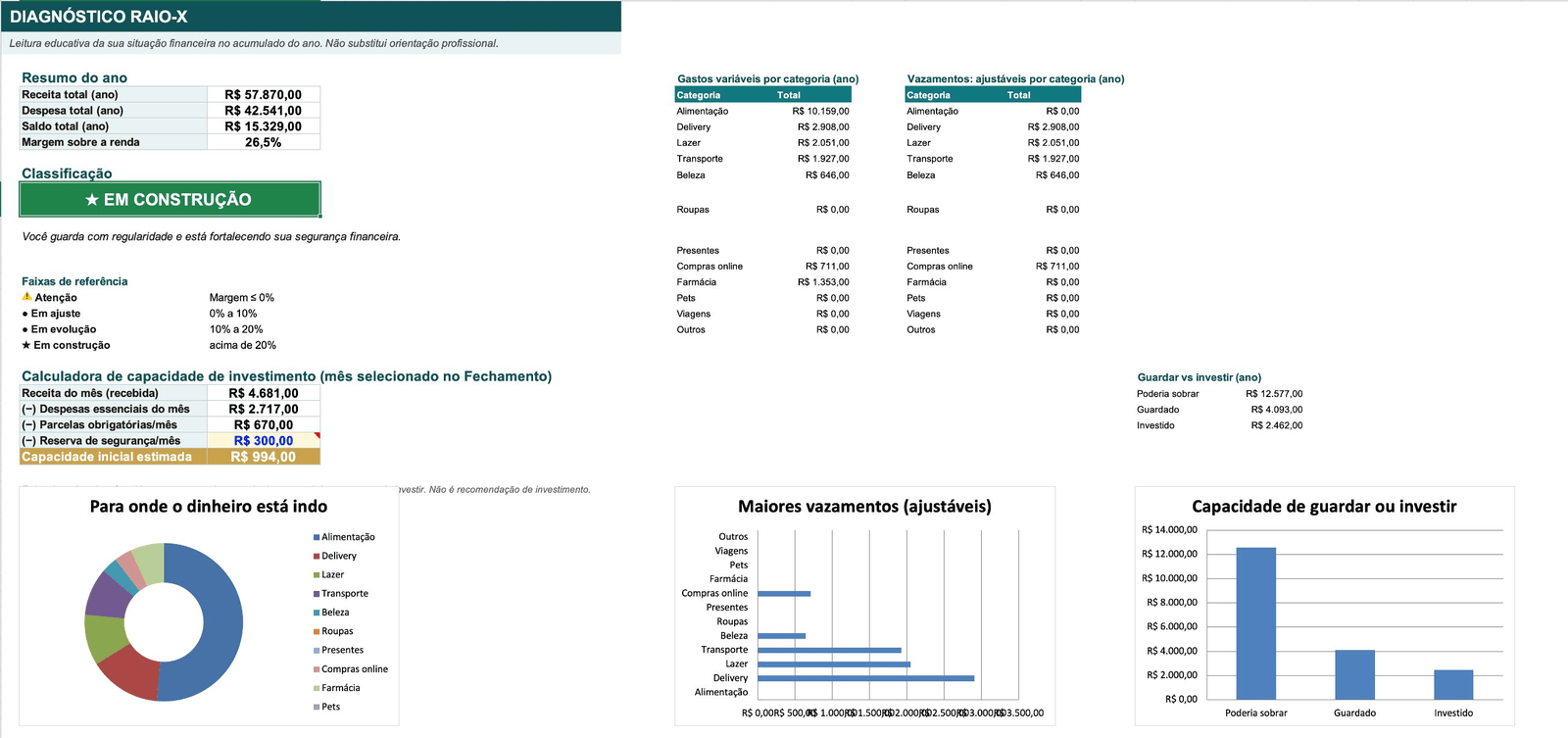Click the 'Calculadora de capacidade de investimento' heading
The height and width of the screenshot is (738, 1568).
(286, 376)
